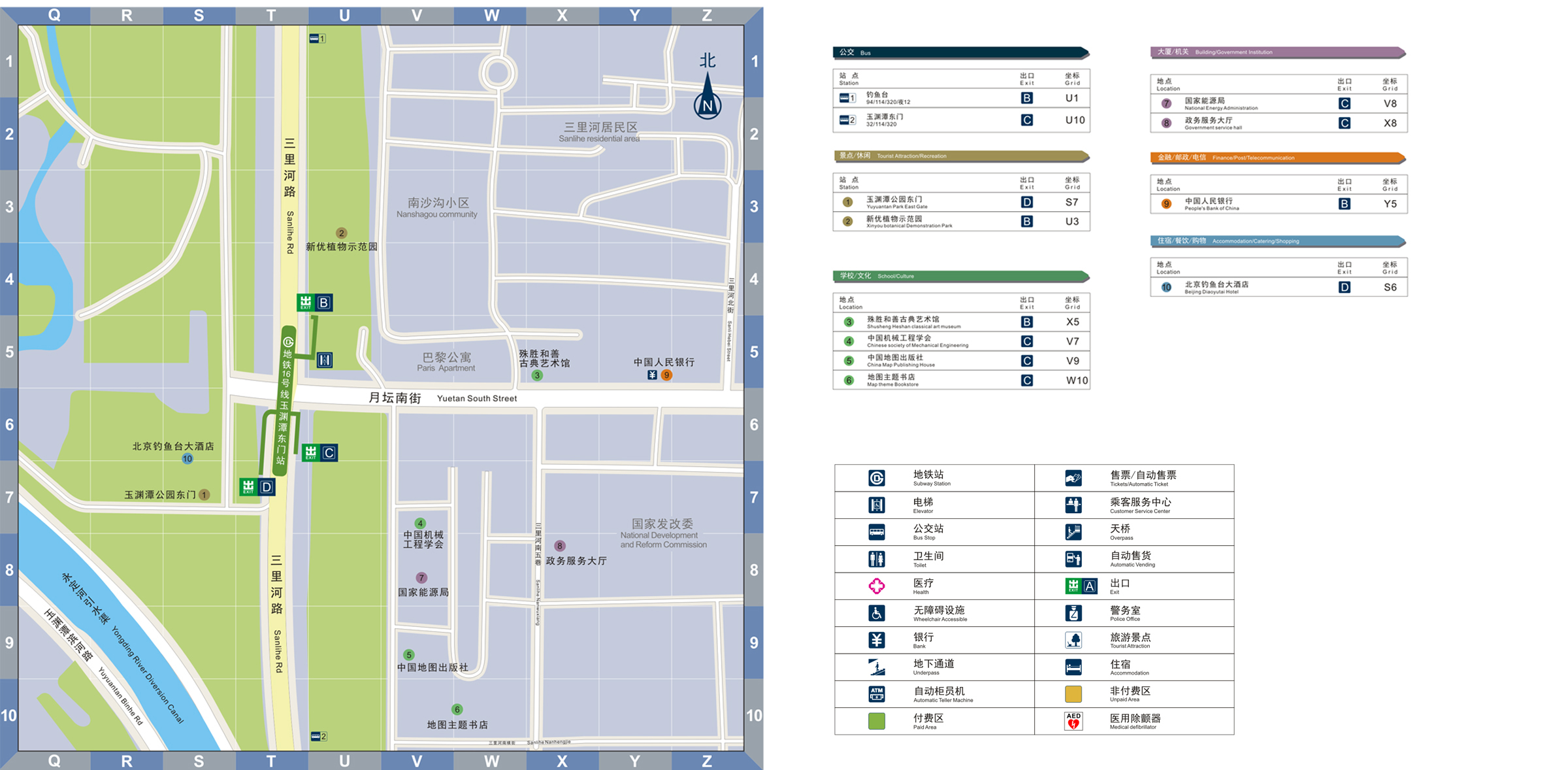
Task: Click the AED Medical defibrillator icon
Action: pos(1073,721)
